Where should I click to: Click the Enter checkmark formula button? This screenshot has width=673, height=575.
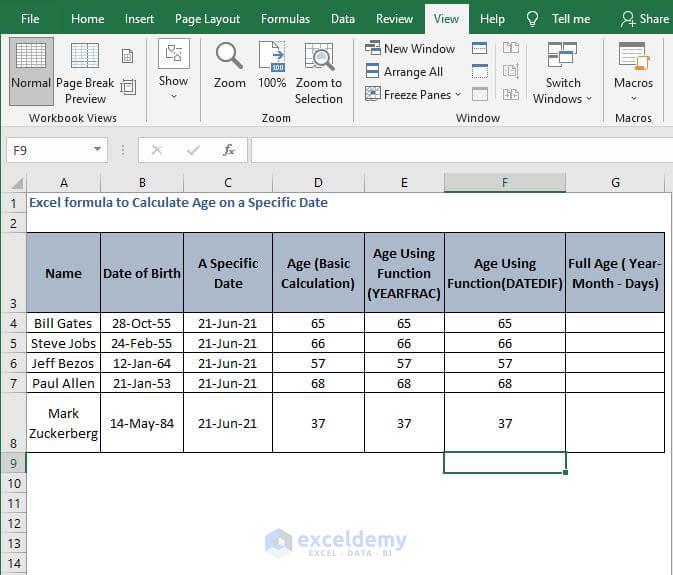click(193, 150)
